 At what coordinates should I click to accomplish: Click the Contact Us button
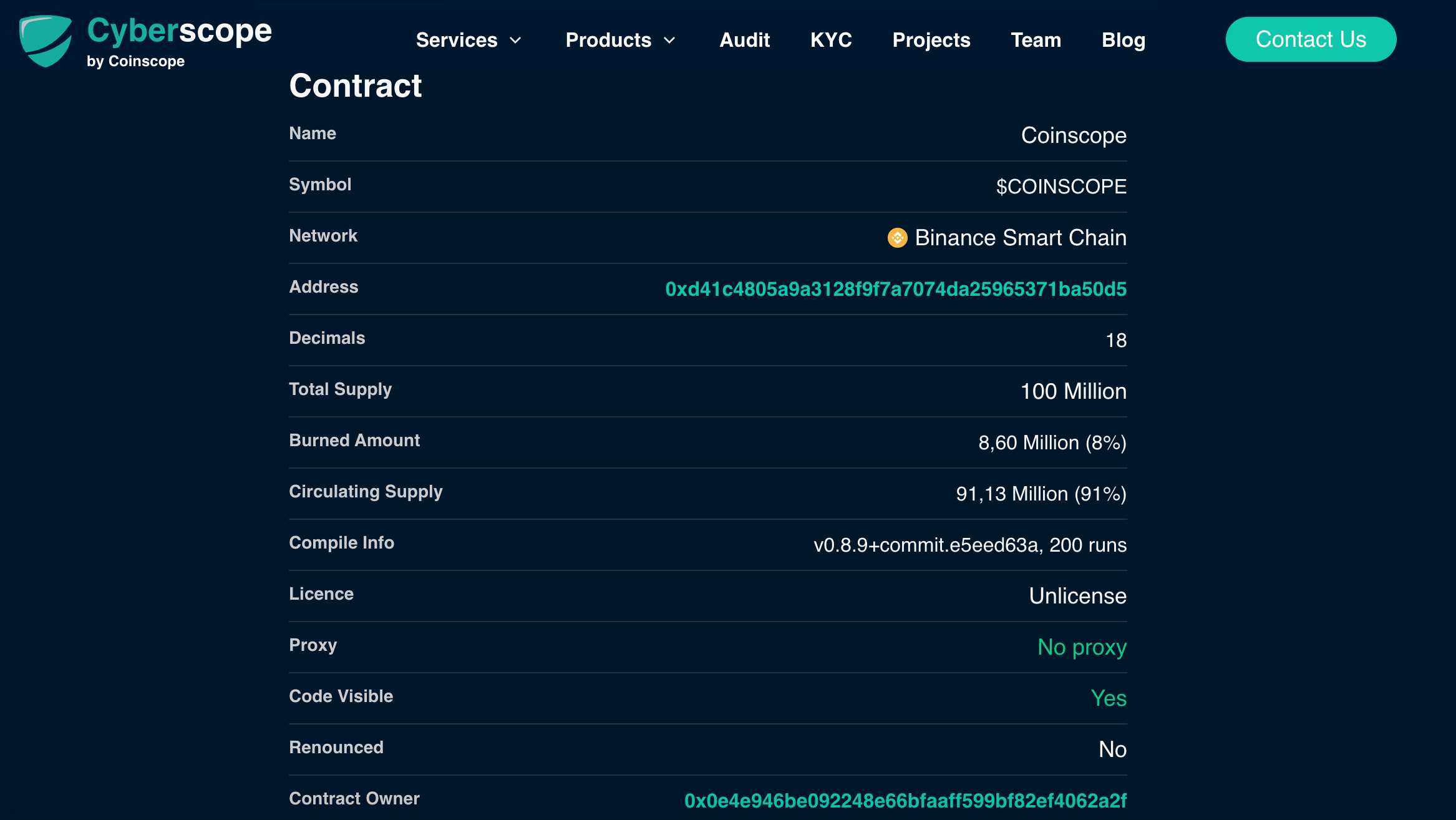pyautogui.click(x=1311, y=39)
